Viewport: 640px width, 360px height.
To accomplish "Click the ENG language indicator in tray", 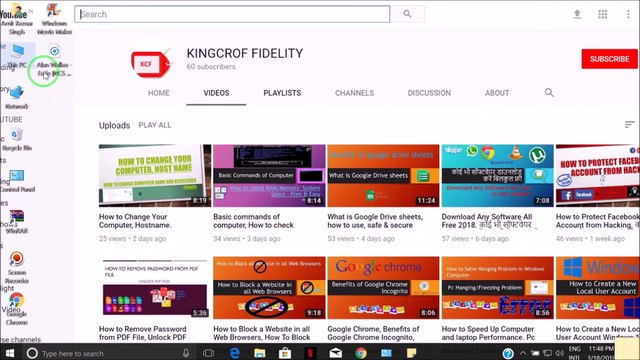I will (574, 349).
